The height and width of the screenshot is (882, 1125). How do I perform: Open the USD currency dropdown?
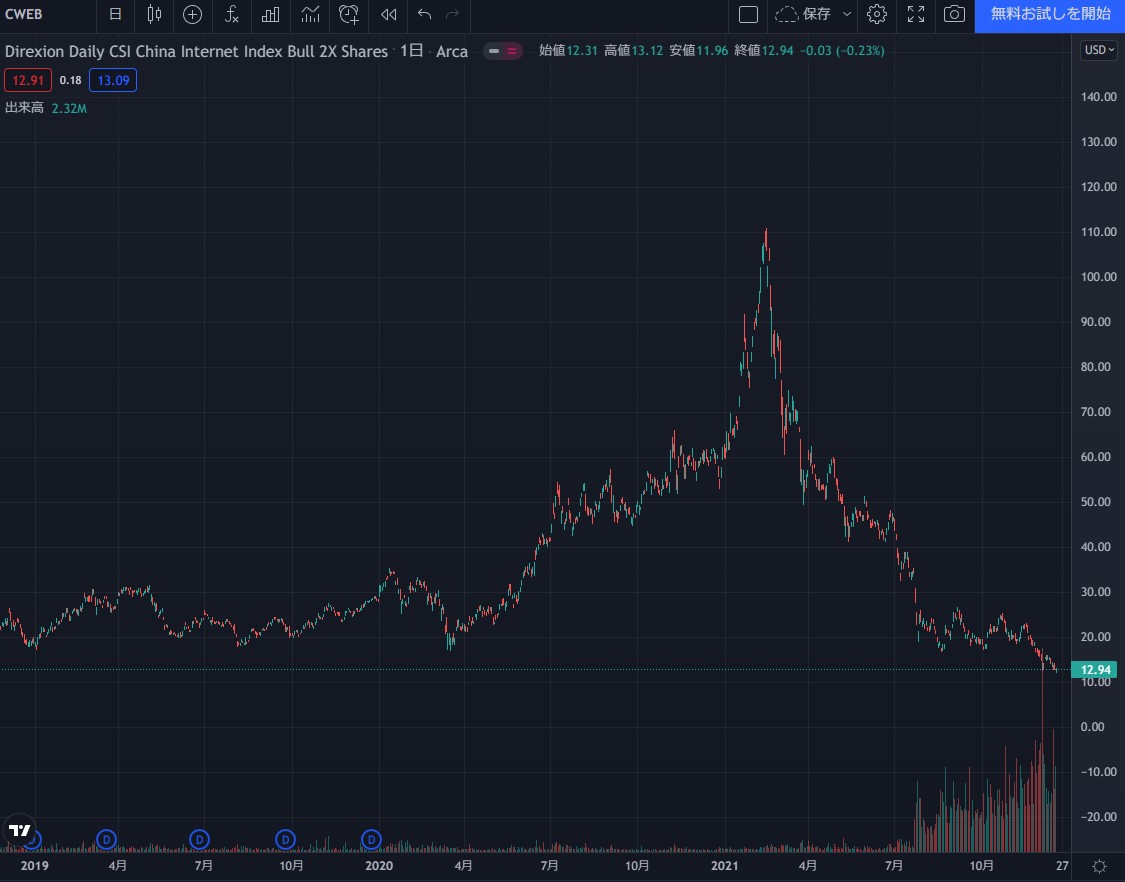click(x=1098, y=50)
